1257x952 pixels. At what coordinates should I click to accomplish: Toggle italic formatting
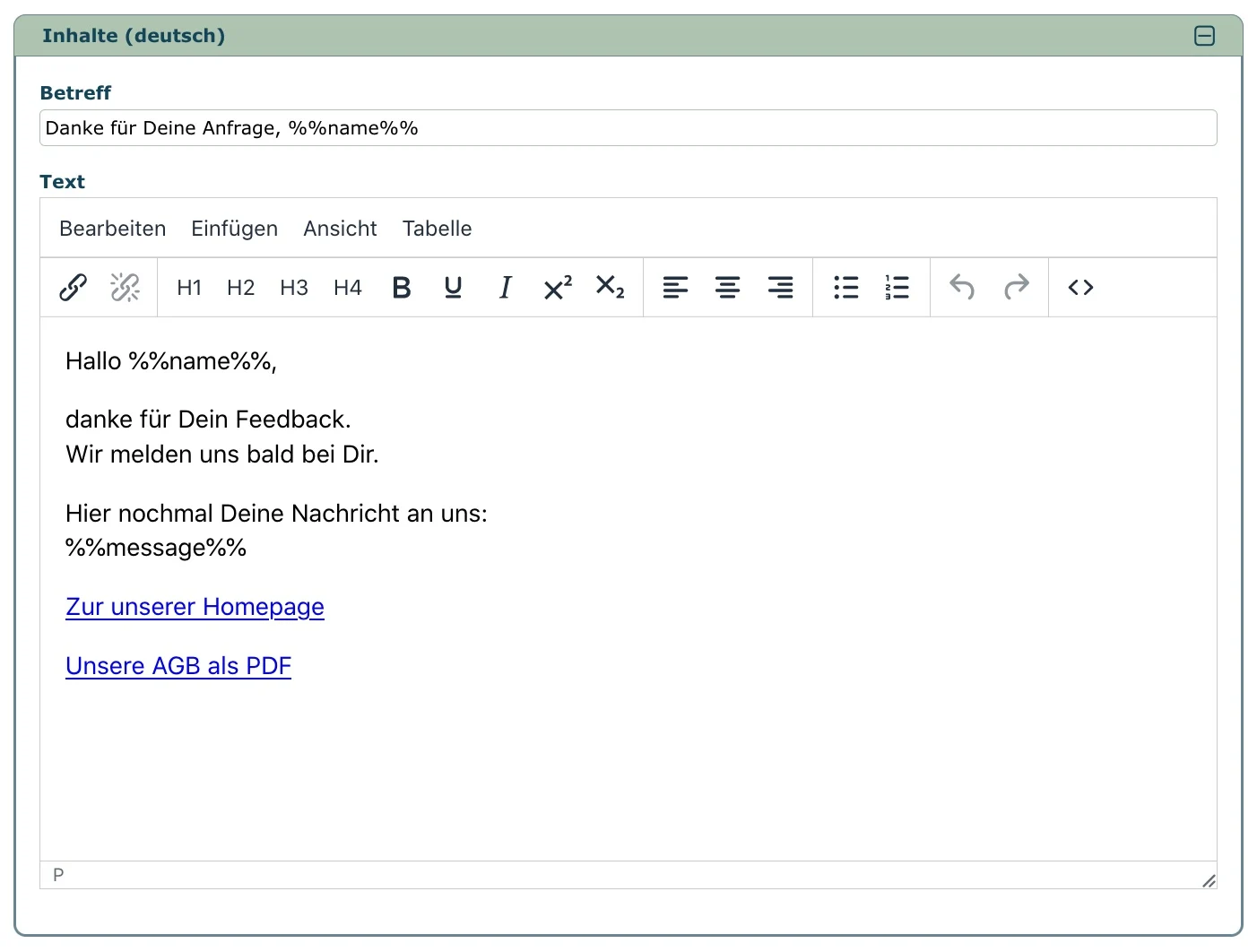[505, 288]
